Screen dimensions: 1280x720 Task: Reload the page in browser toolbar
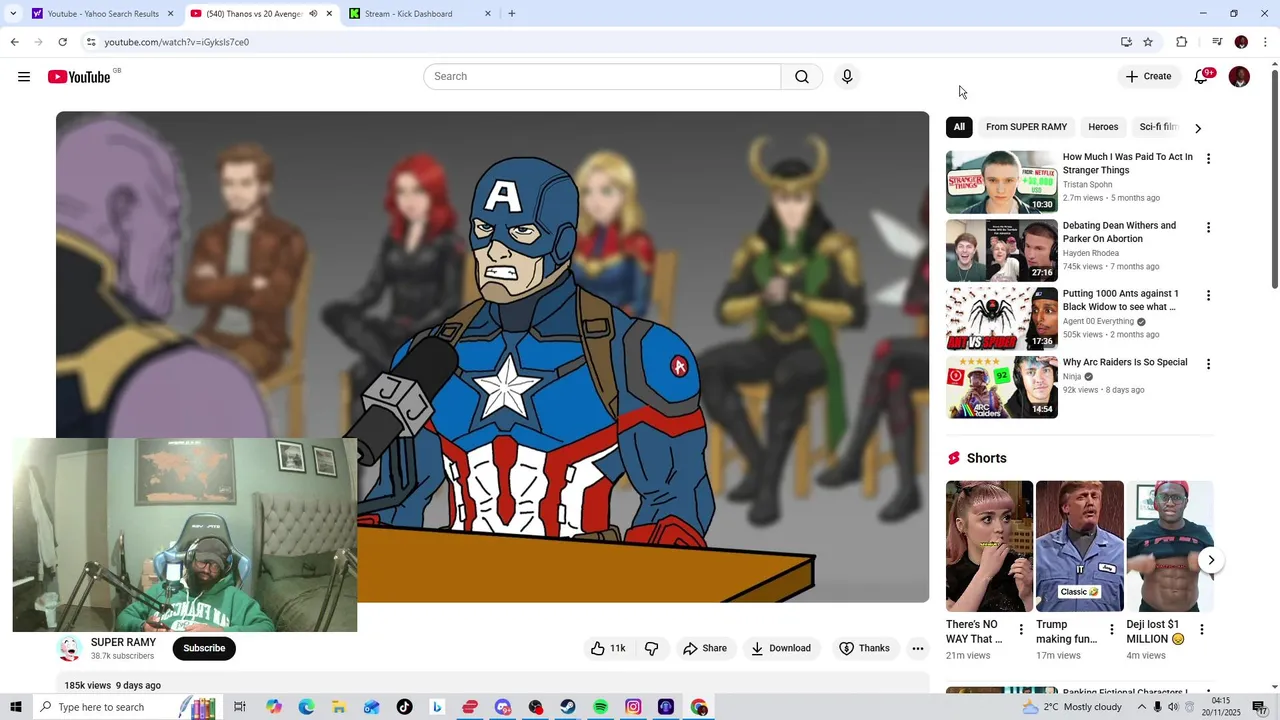62,42
